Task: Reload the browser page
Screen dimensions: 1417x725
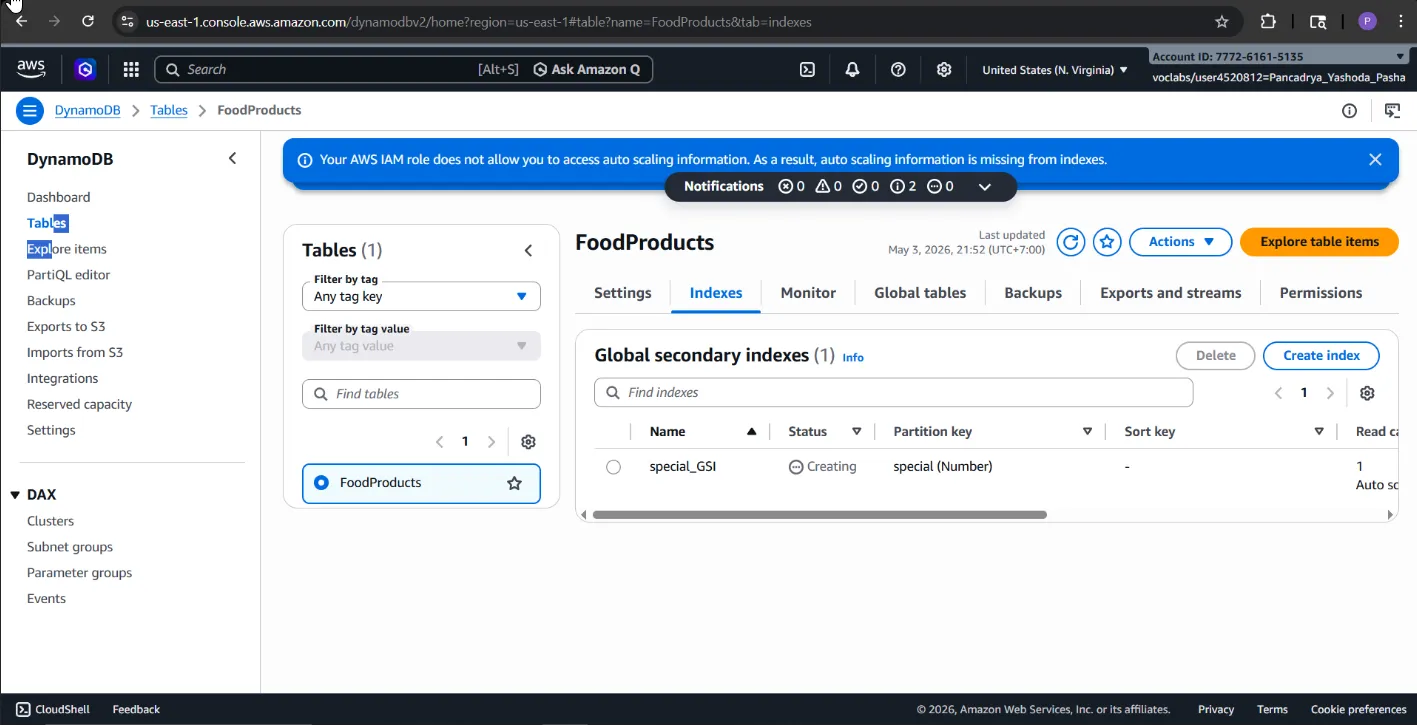Action: click(88, 21)
